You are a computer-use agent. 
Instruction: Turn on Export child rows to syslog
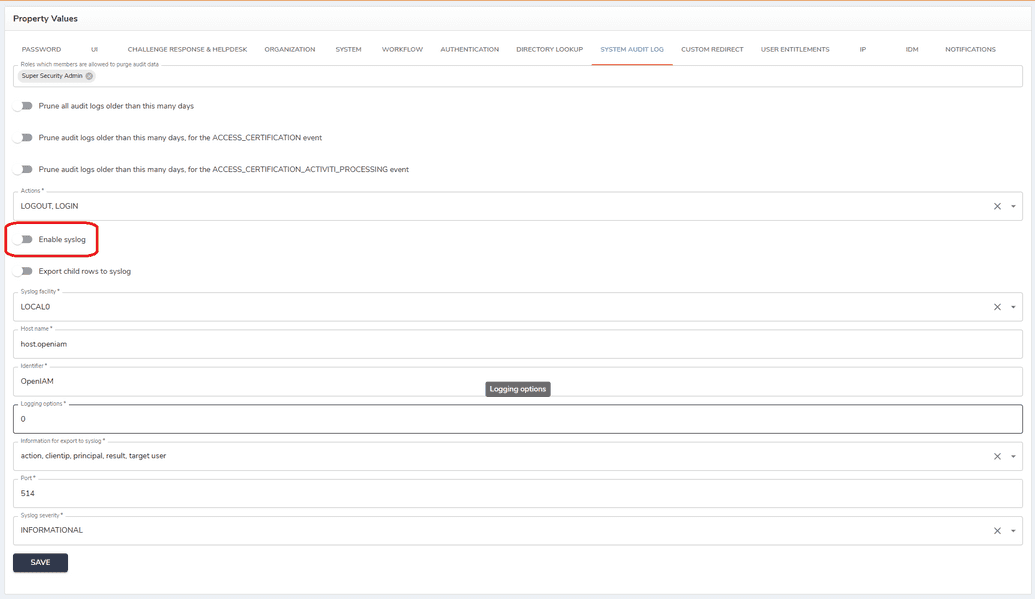(23, 270)
